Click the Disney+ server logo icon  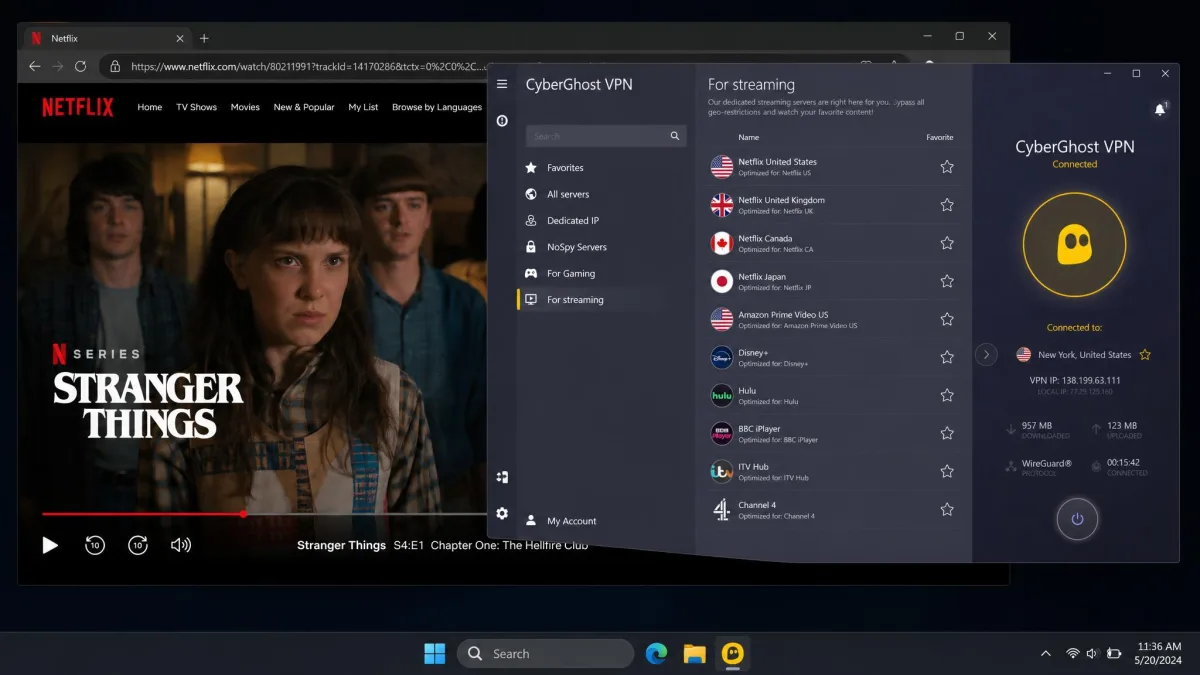click(x=721, y=358)
